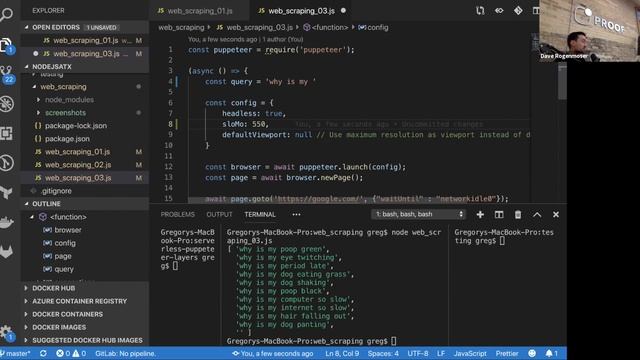The width and height of the screenshot is (640, 360).
Task: Open the Manage gear icon
Action: point(7,332)
